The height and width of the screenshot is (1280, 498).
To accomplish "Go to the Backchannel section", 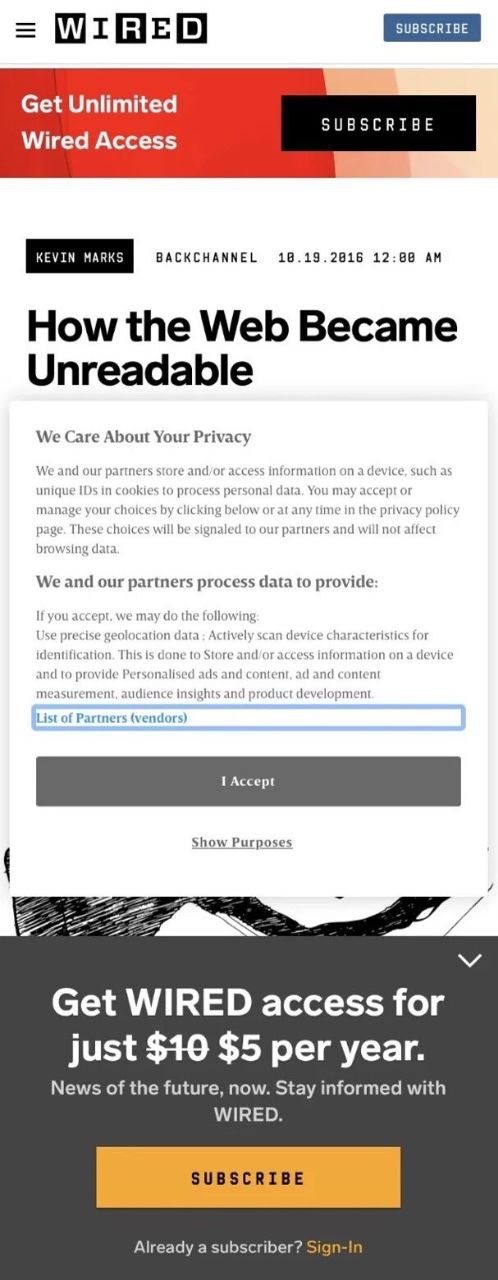I will (206, 257).
